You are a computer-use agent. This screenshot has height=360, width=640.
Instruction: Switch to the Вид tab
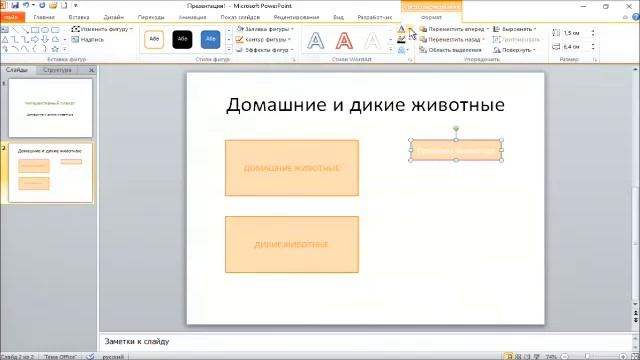click(x=338, y=17)
